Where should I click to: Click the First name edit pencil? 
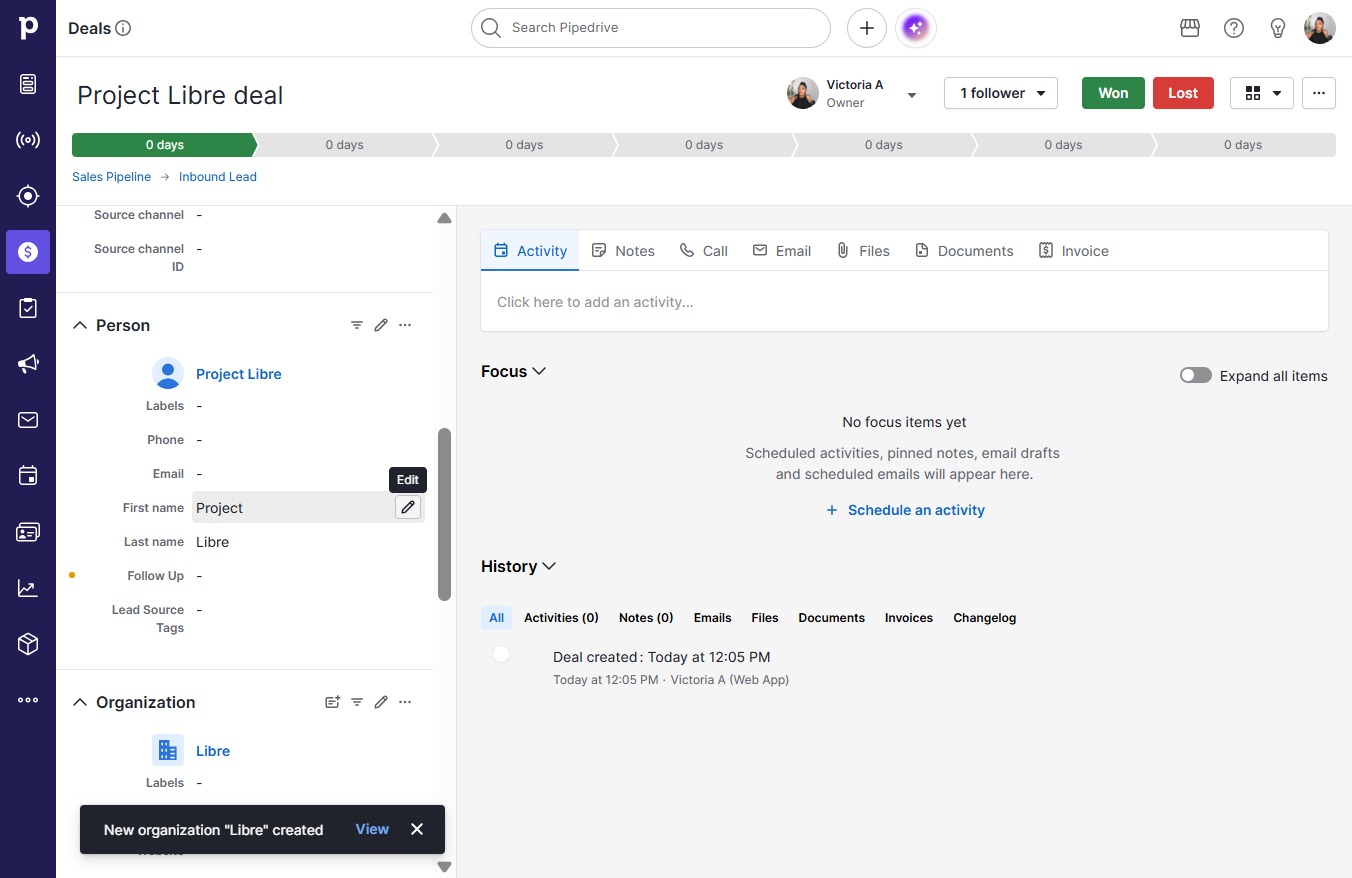(x=408, y=508)
